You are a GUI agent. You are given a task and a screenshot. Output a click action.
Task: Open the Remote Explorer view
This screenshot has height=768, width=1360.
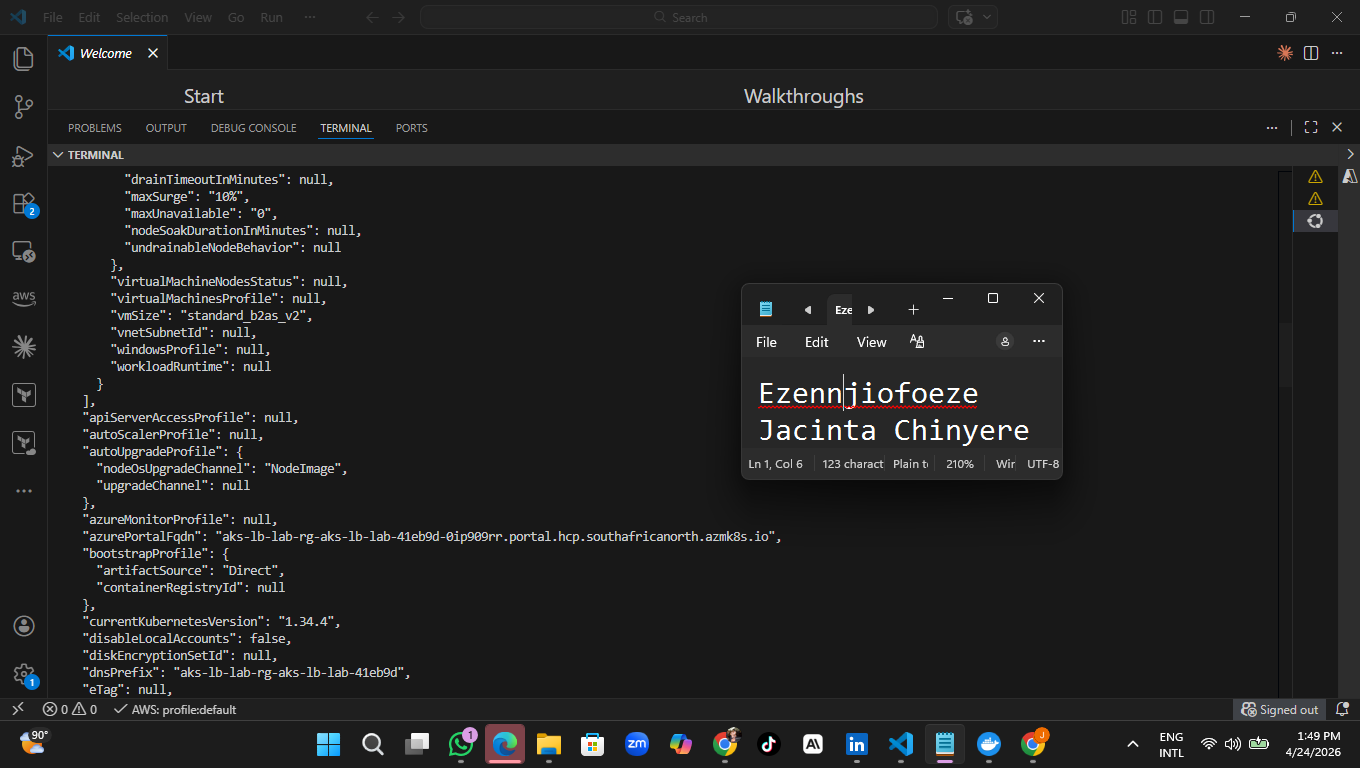24,252
